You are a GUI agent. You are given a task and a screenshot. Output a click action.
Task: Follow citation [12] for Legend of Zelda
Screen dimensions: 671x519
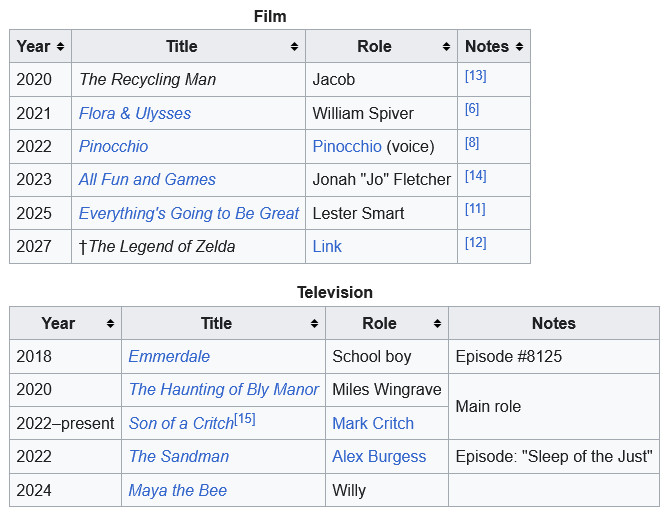[475, 243]
